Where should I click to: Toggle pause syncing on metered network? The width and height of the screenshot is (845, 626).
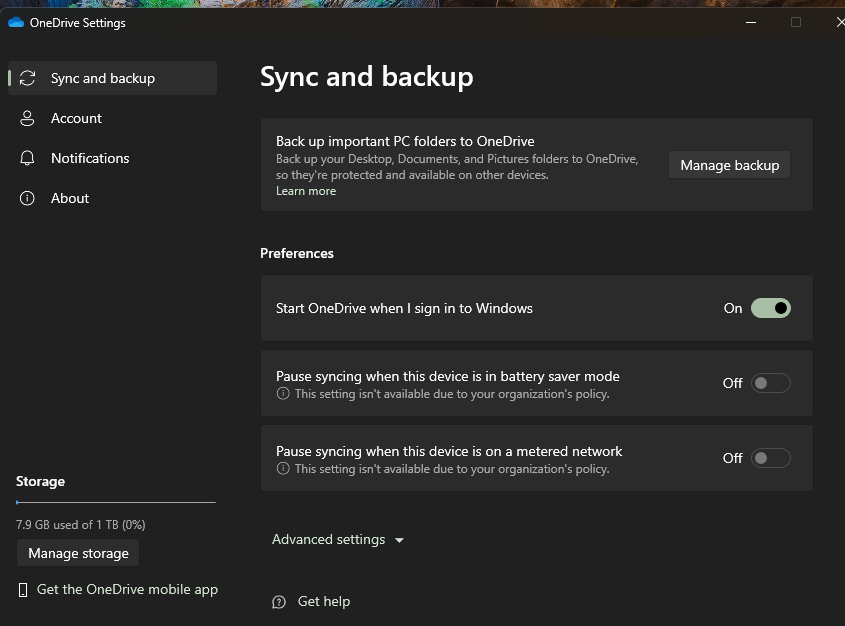[x=770, y=458]
